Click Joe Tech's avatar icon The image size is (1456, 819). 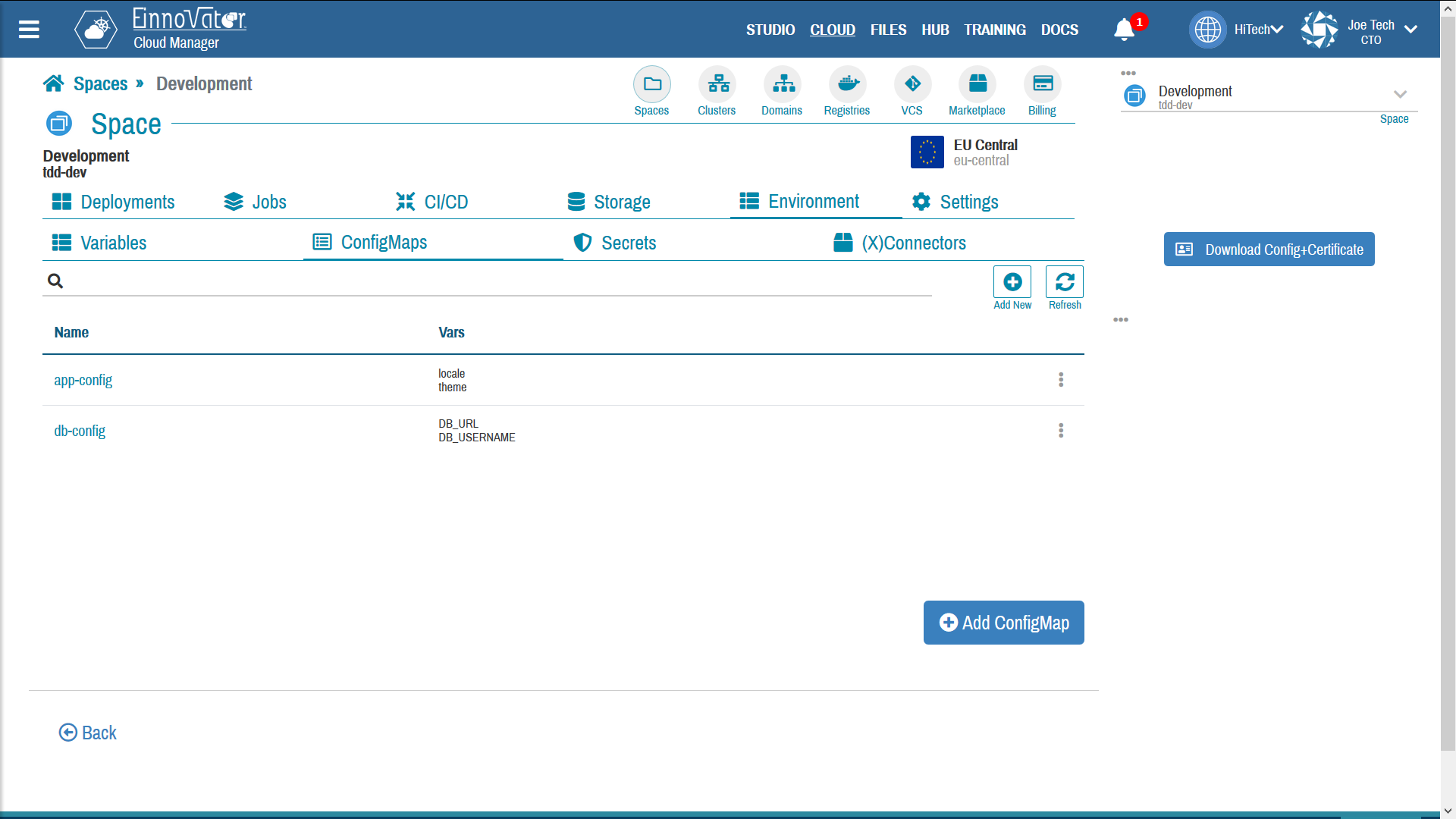click(1319, 30)
